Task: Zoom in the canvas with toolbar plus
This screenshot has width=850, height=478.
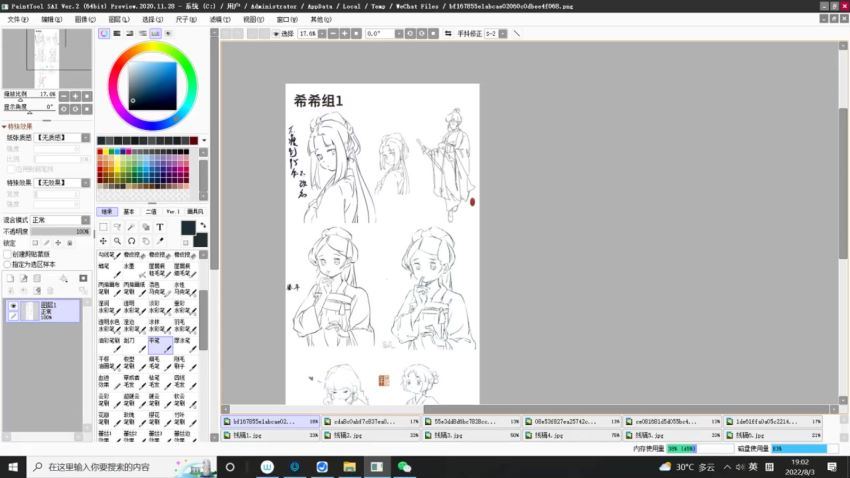Action: pos(345,34)
